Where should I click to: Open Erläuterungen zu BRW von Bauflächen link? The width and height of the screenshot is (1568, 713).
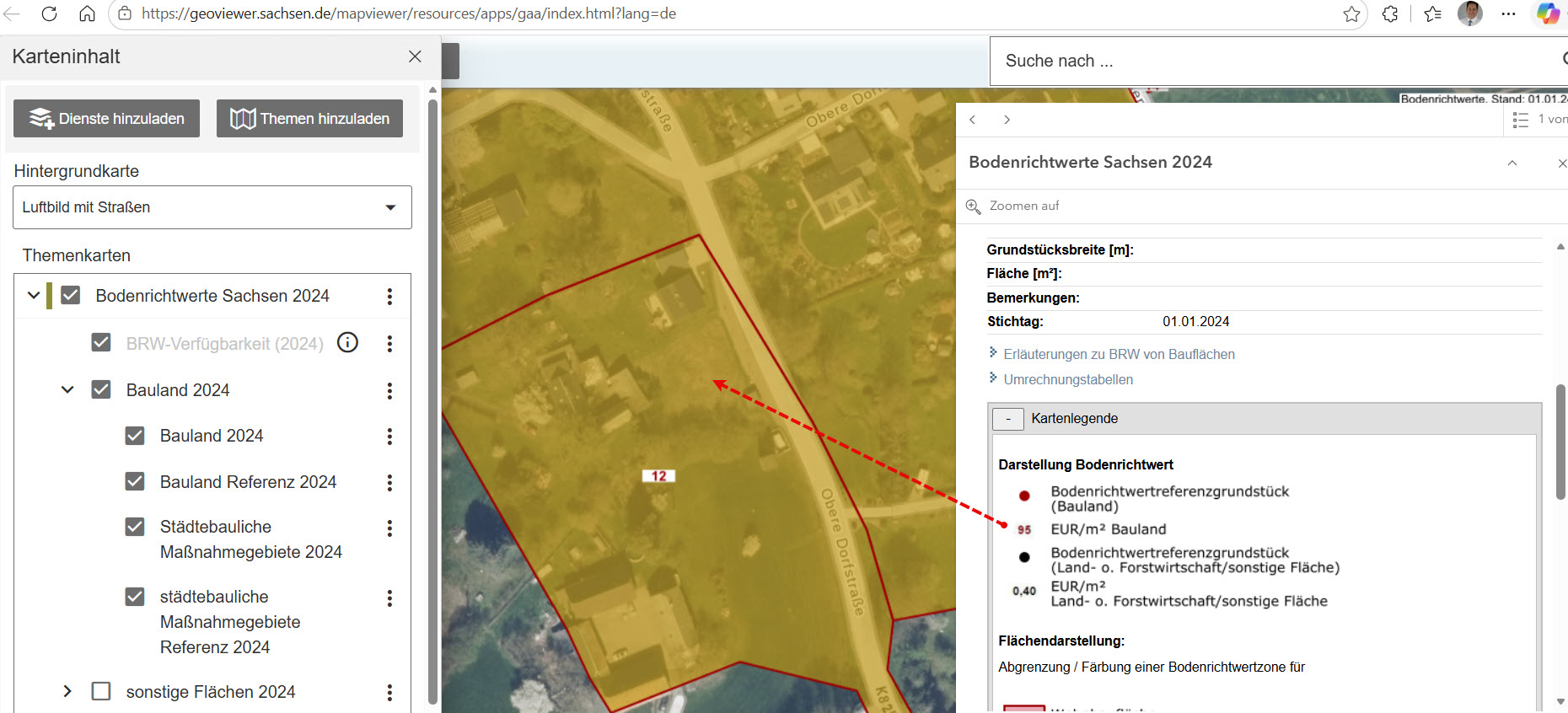1119,354
